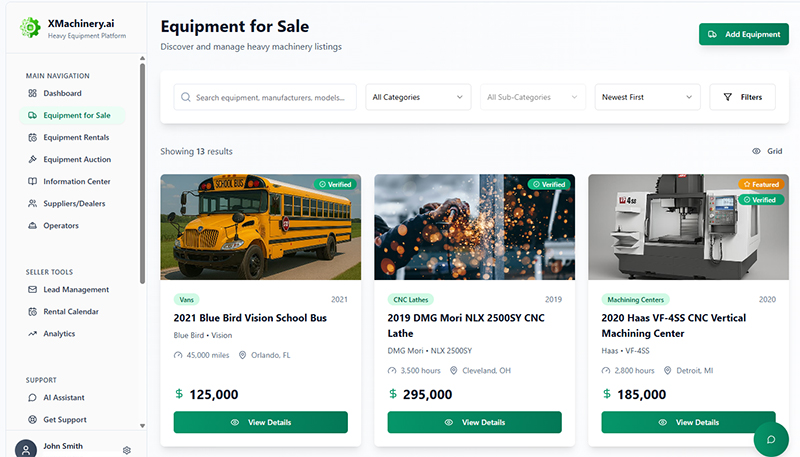Click the Equipment Auction gavel icon

[x=33, y=159]
